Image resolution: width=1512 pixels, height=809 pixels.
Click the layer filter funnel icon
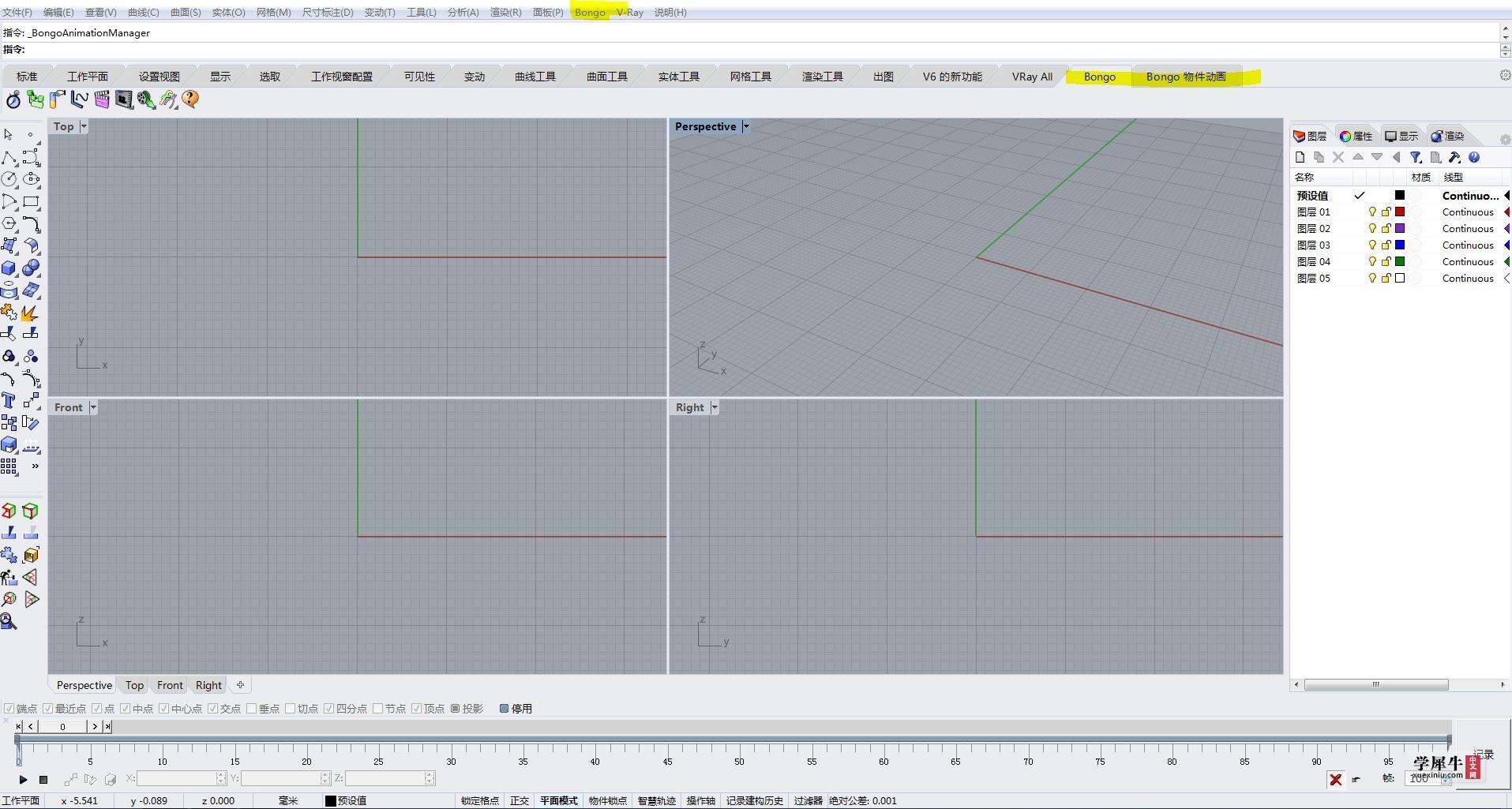[1416, 157]
